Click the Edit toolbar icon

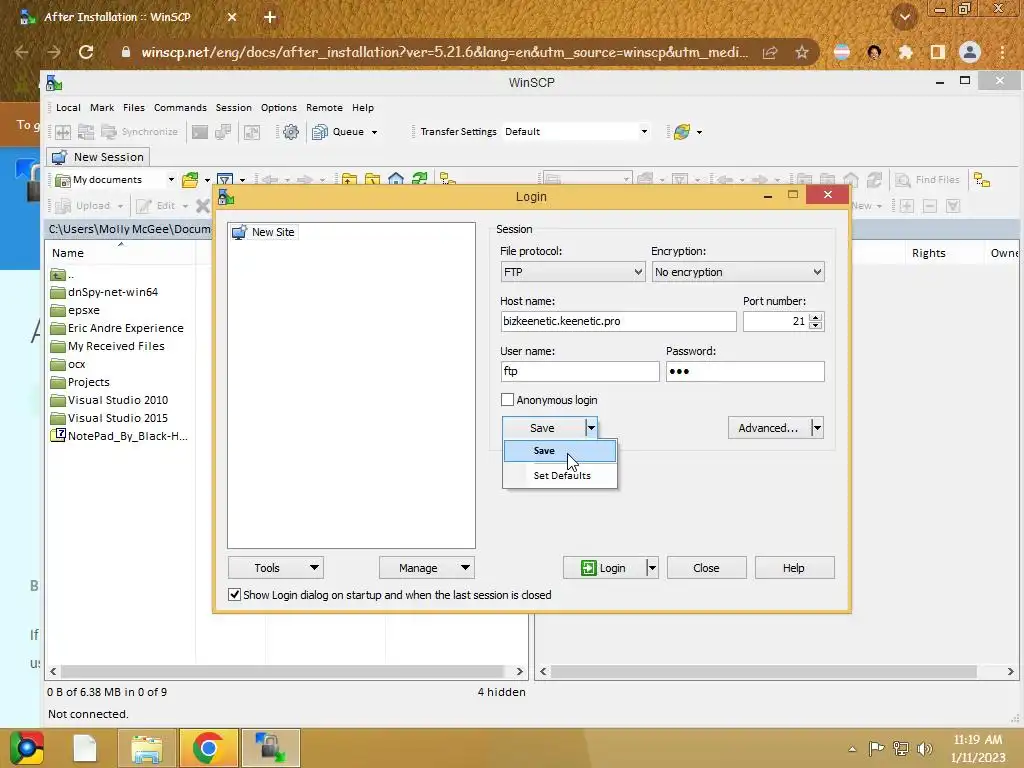click(x=144, y=206)
